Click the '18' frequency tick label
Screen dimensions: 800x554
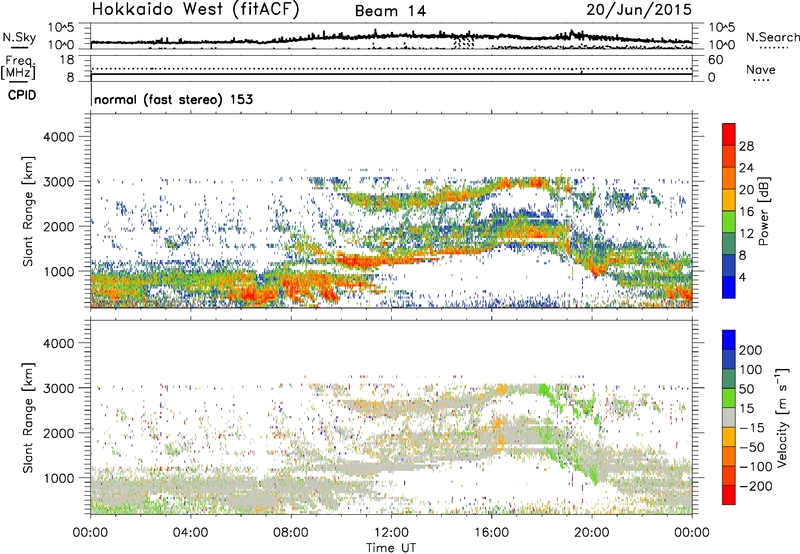coord(66,60)
